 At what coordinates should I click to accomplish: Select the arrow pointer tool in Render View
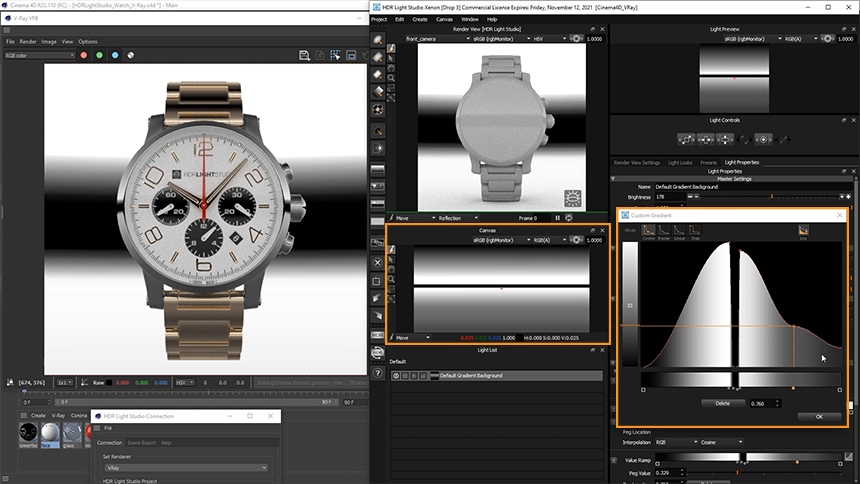click(x=391, y=58)
